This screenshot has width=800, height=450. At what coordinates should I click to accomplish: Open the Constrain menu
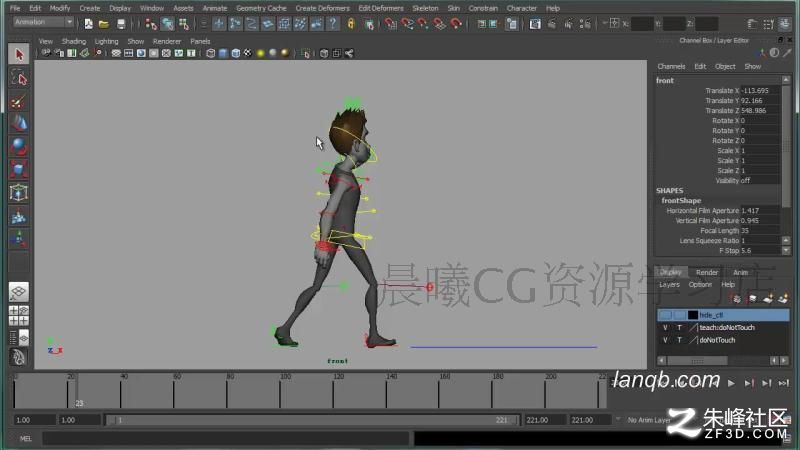point(483,8)
